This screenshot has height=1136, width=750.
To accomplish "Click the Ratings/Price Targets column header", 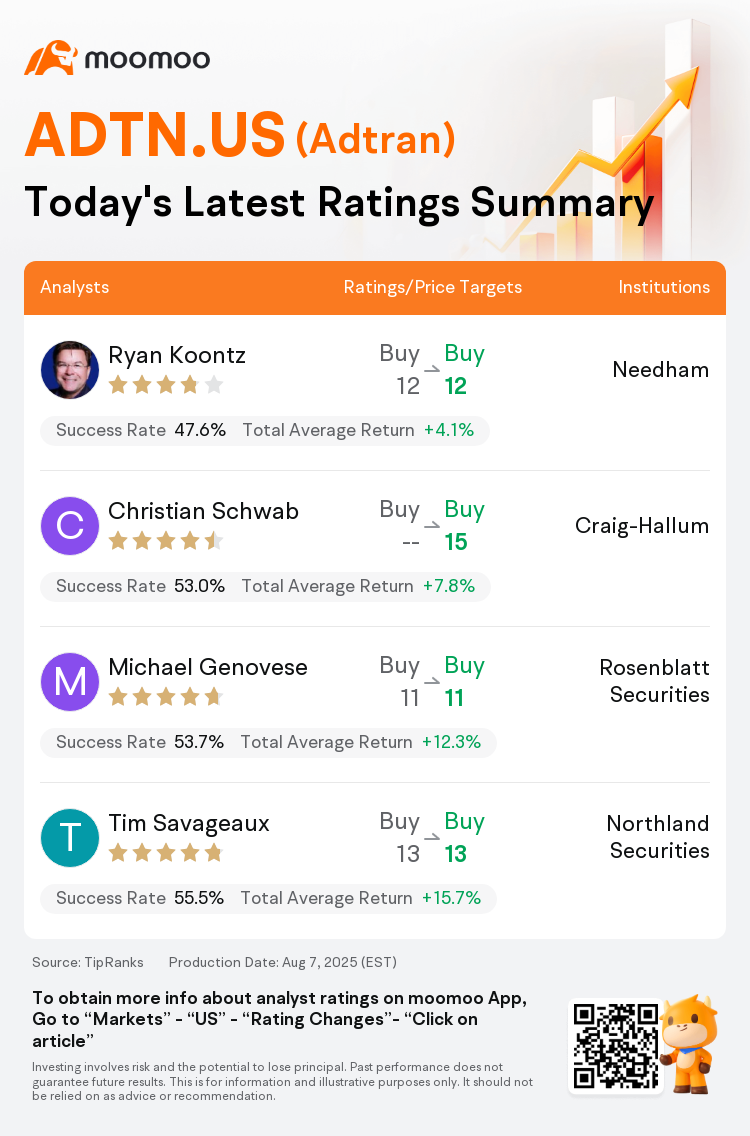I will coord(433,287).
